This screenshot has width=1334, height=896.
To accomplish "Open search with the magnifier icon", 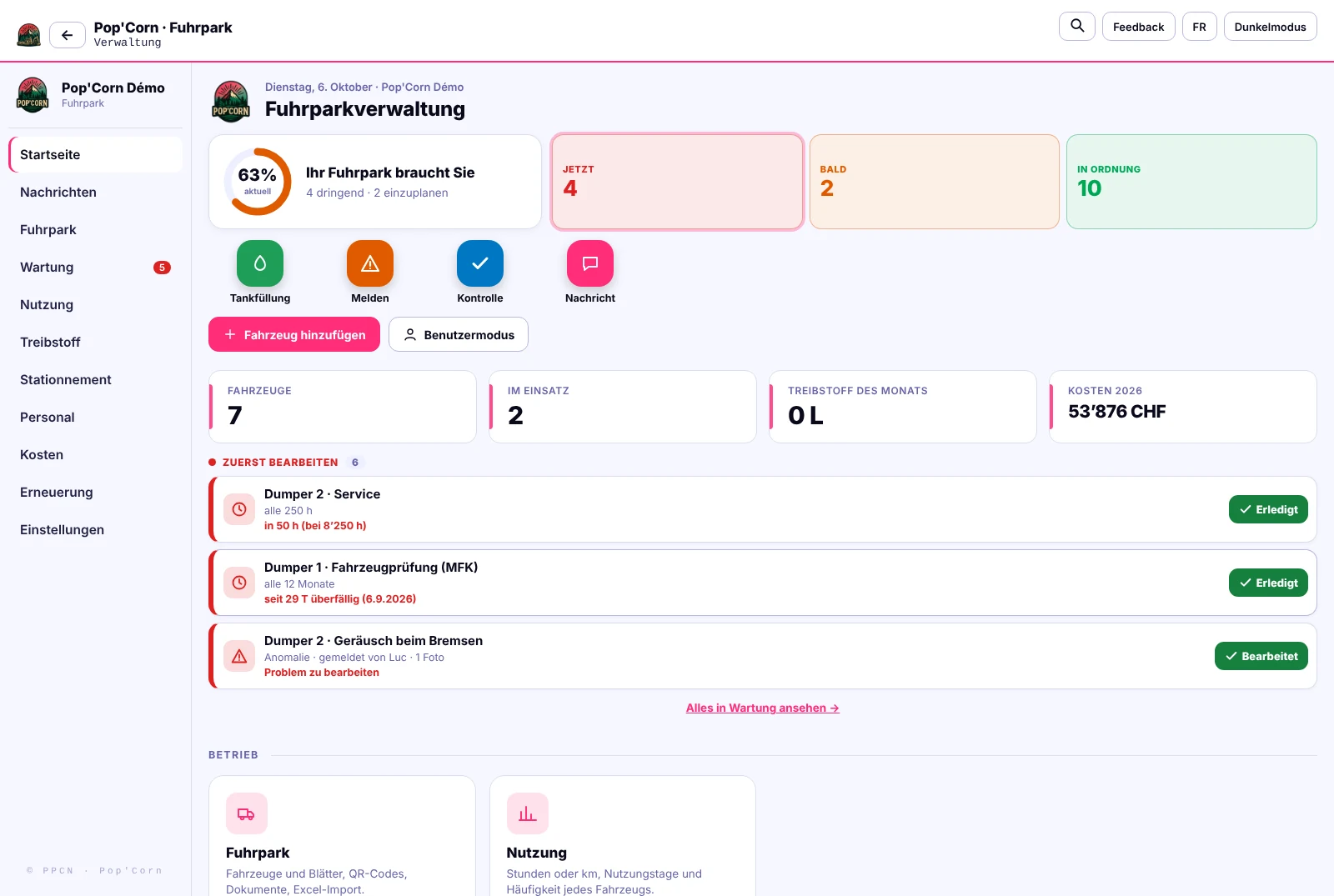I will tap(1077, 26).
